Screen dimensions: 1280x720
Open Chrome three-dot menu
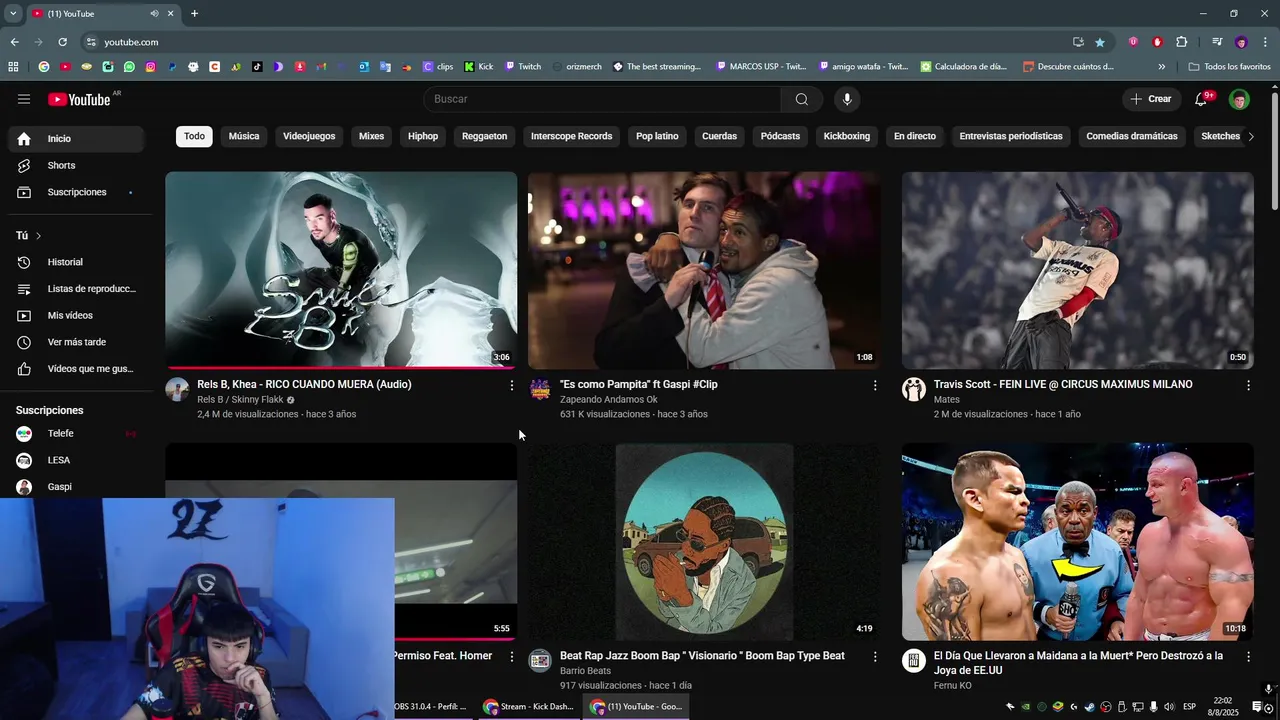pos(1266,42)
